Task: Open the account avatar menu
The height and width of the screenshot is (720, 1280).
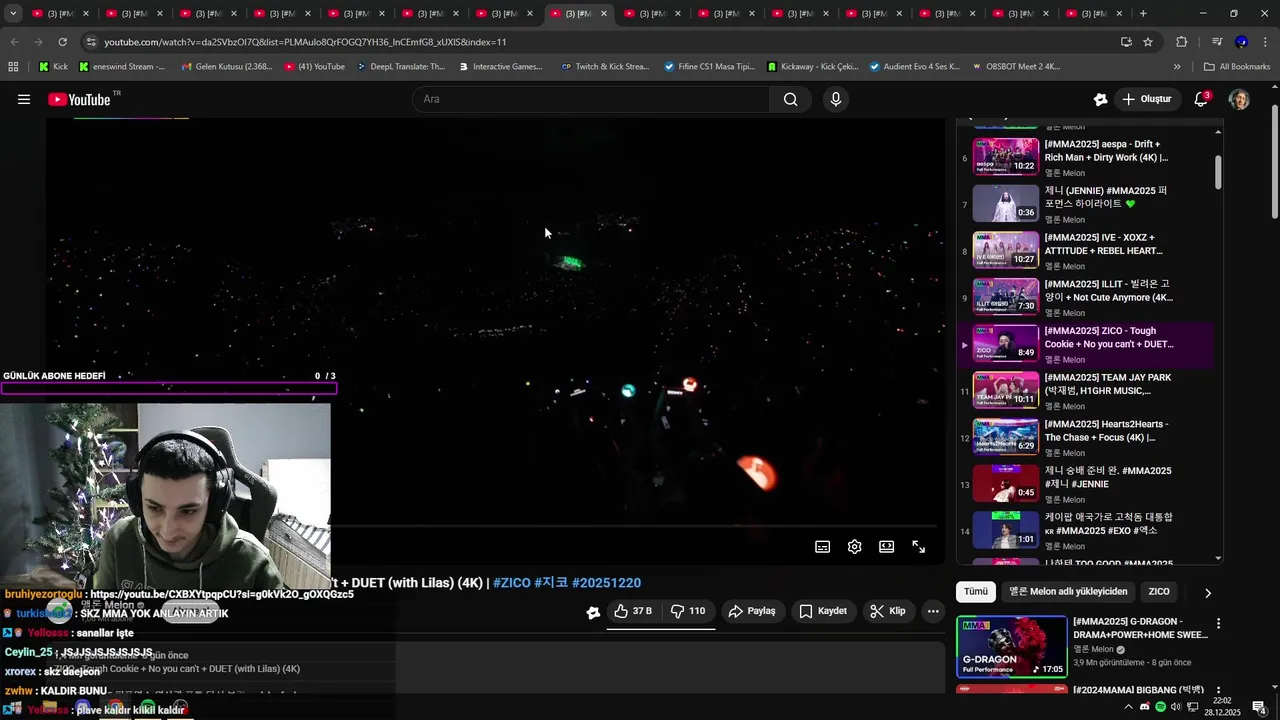Action: click(1239, 99)
